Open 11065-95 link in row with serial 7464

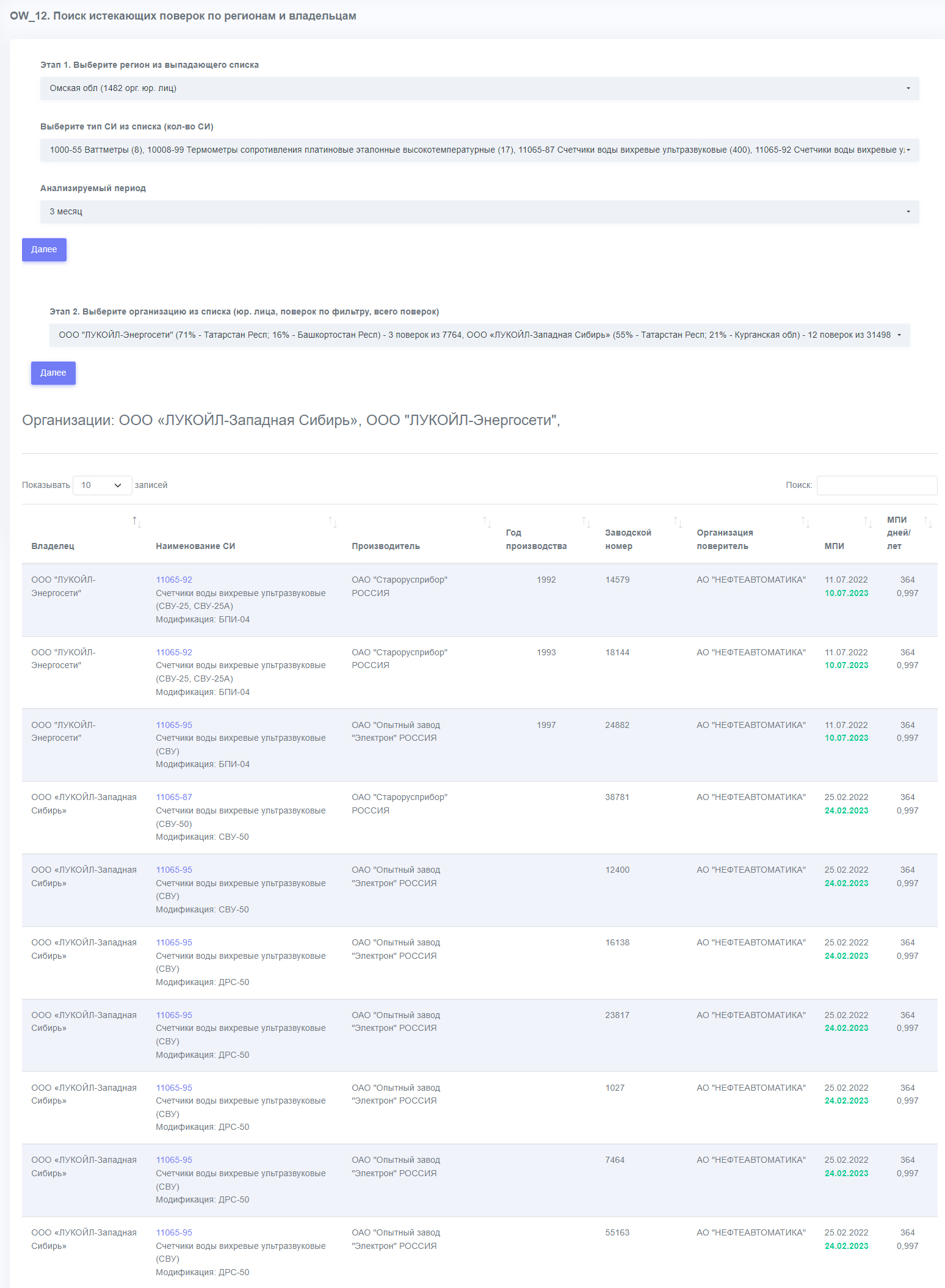tap(174, 1160)
